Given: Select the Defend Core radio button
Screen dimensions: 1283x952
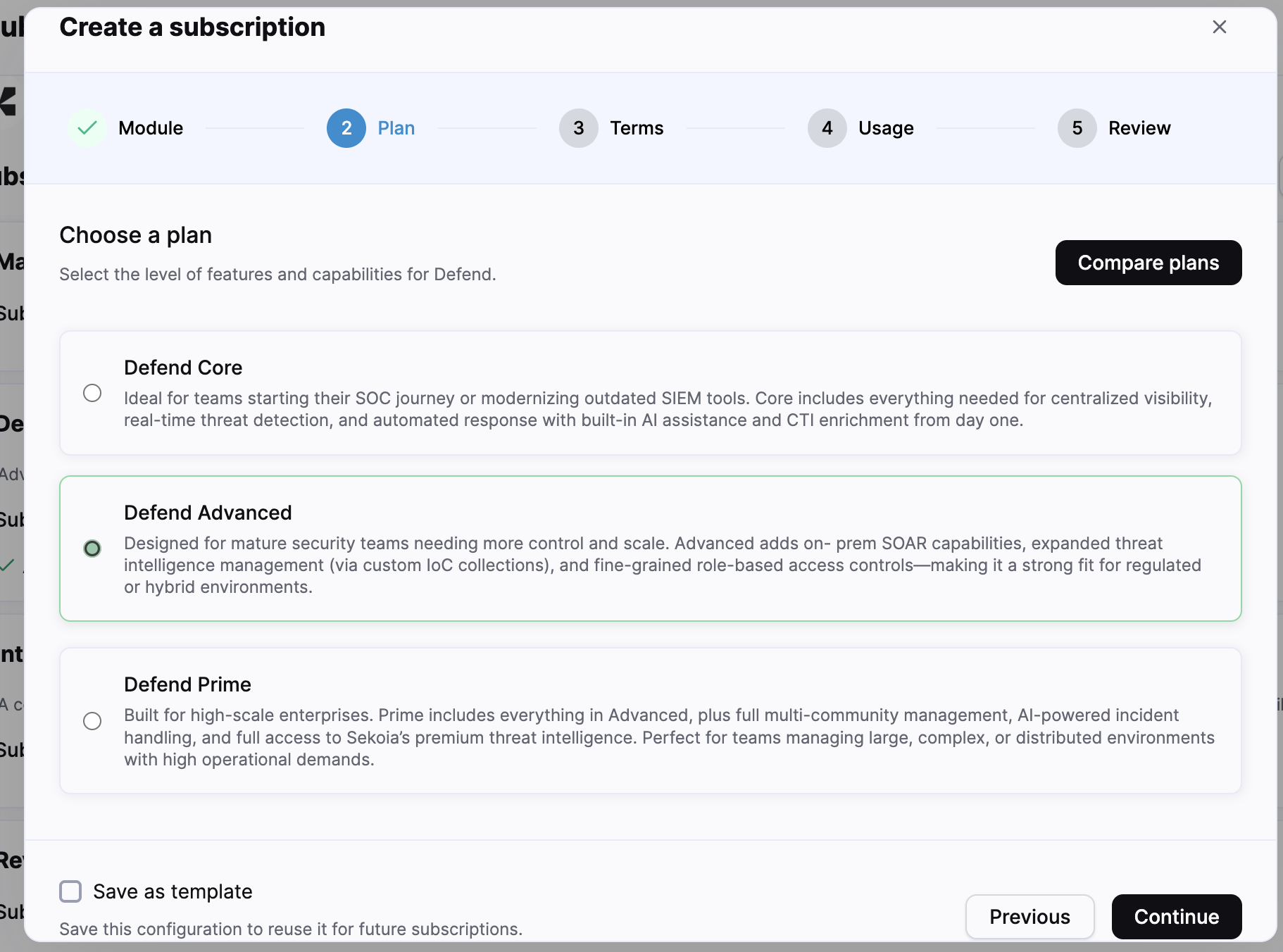Looking at the screenshot, I should [x=92, y=393].
